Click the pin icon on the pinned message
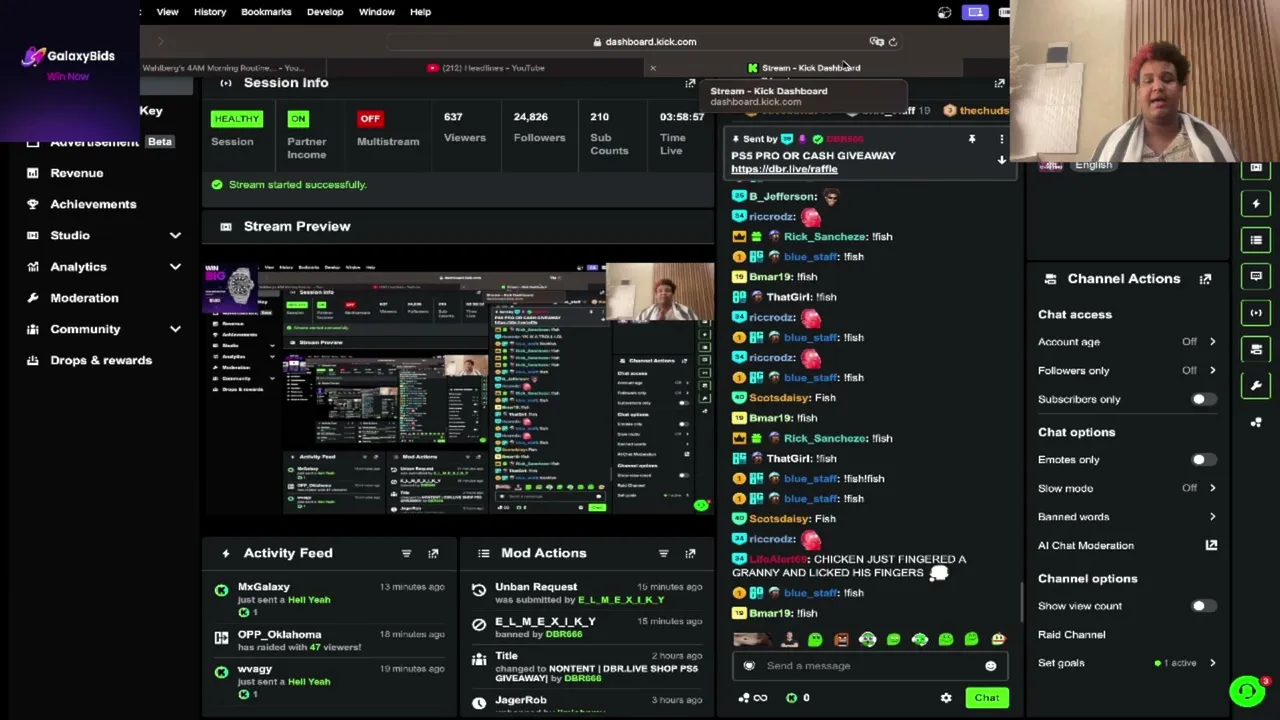The image size is (1280, 720). [x=971, y=139]
